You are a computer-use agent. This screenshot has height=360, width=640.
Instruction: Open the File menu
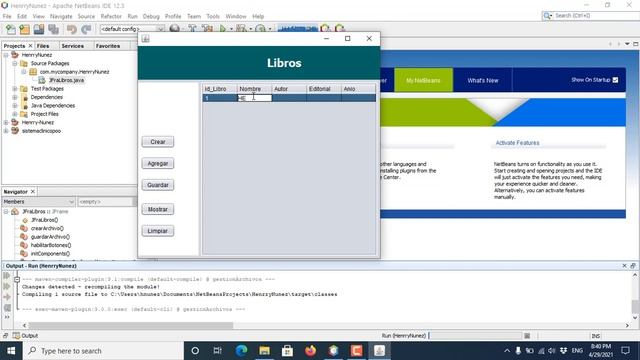pos(7,16)
